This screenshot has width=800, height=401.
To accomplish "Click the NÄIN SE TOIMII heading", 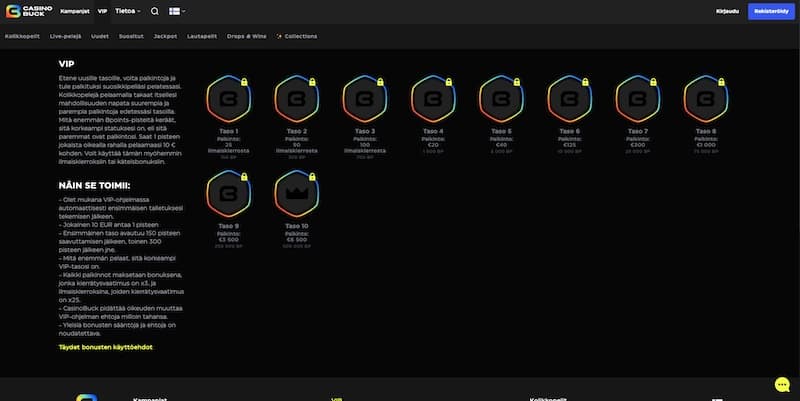I will [x=94, y=186].
